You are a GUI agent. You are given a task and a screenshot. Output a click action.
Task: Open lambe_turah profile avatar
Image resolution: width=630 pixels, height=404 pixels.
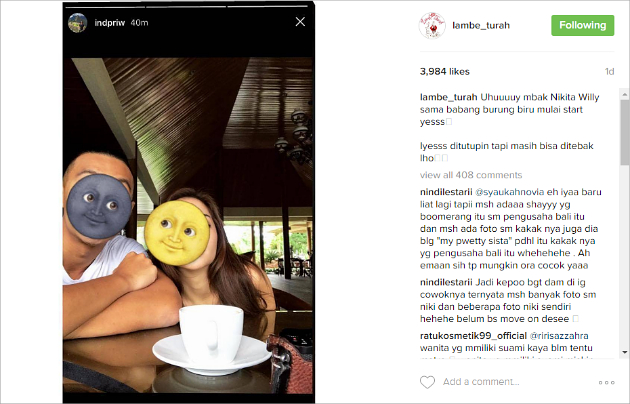tap(432, 25)
